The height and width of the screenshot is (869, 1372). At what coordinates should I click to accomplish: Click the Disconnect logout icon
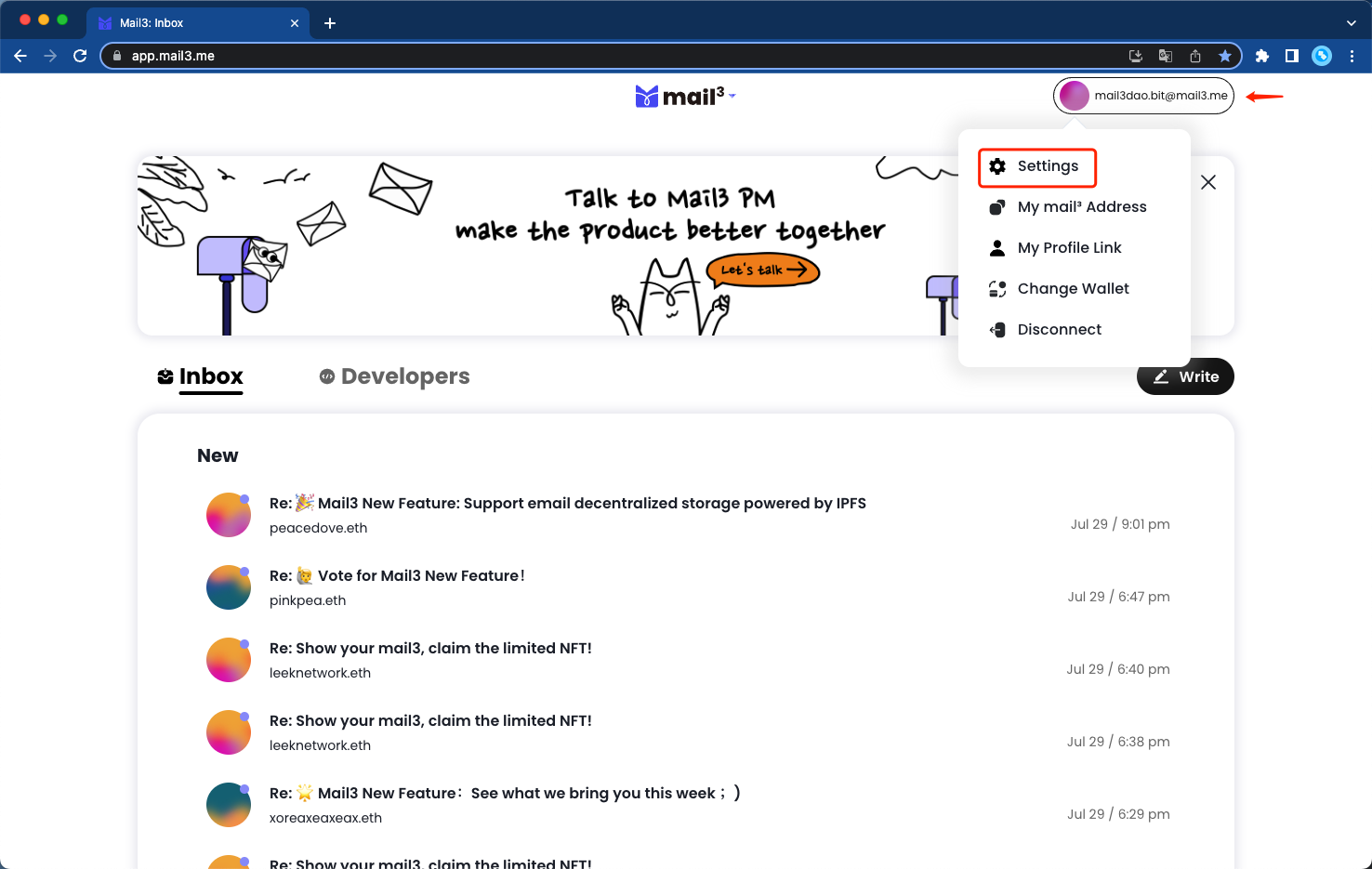pyautogui.click(x=997, y=330)
